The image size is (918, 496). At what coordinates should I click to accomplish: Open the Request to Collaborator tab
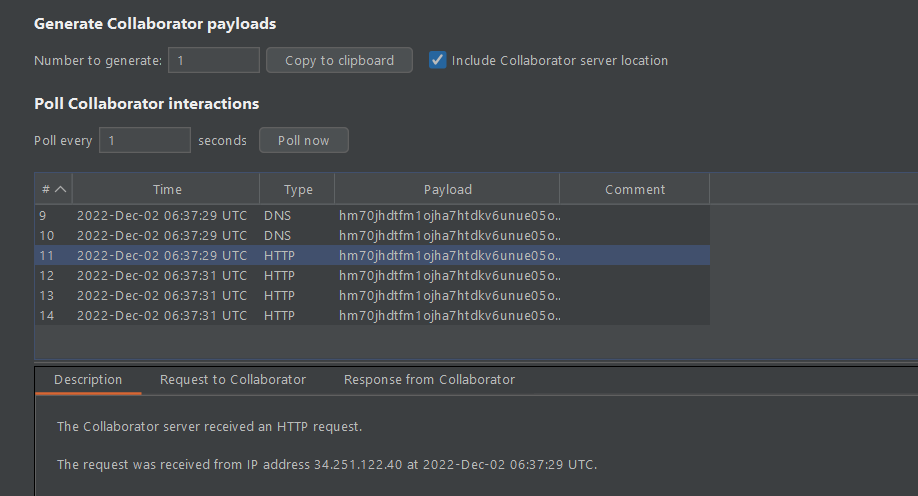coord(233,380)
